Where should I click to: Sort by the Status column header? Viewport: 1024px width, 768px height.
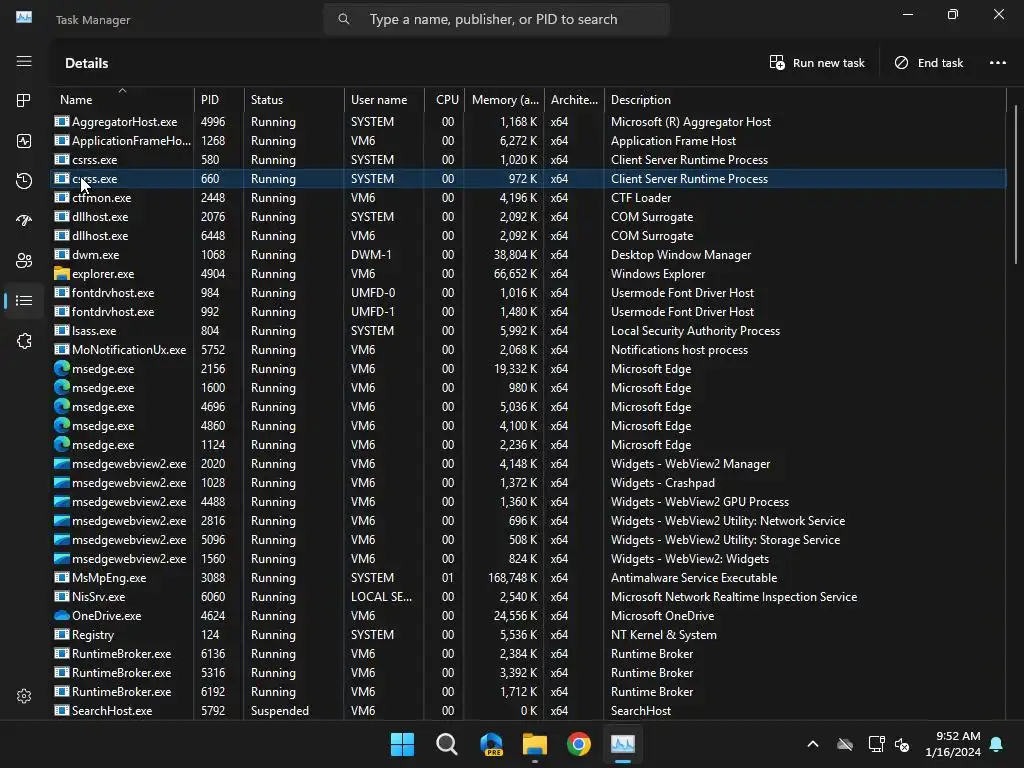point(294,99)
